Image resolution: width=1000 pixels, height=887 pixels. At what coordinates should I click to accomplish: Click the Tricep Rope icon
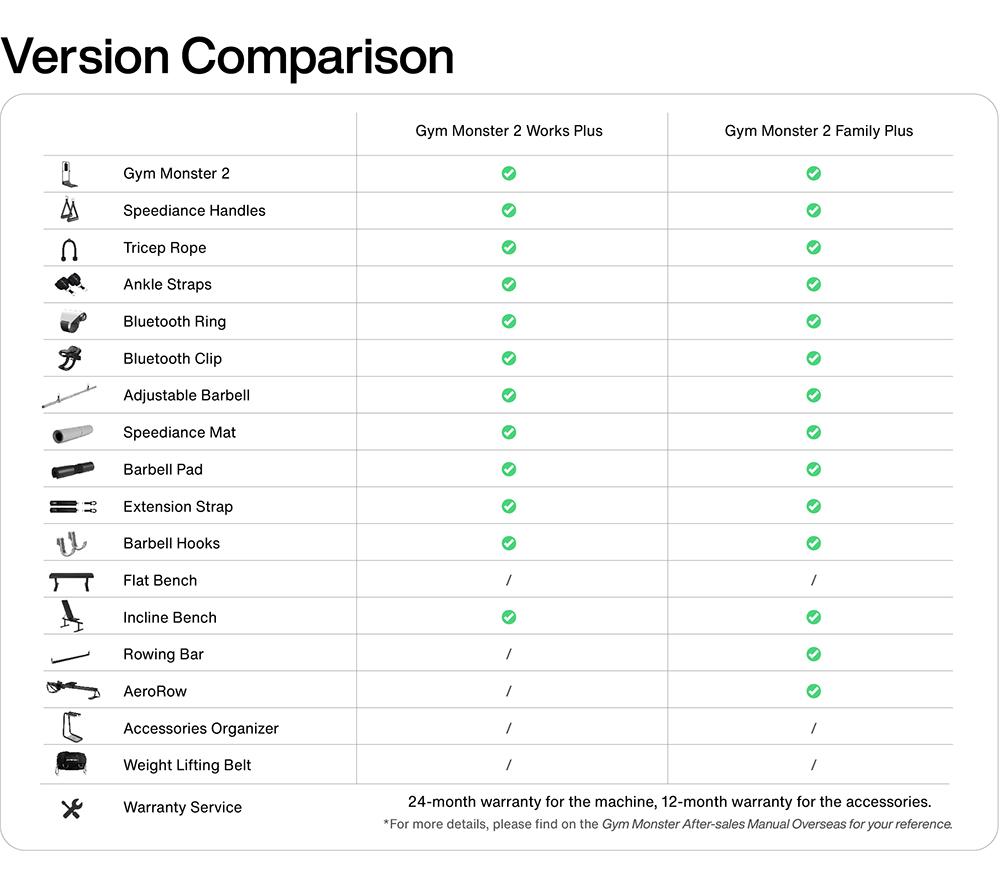click(70, 250)
